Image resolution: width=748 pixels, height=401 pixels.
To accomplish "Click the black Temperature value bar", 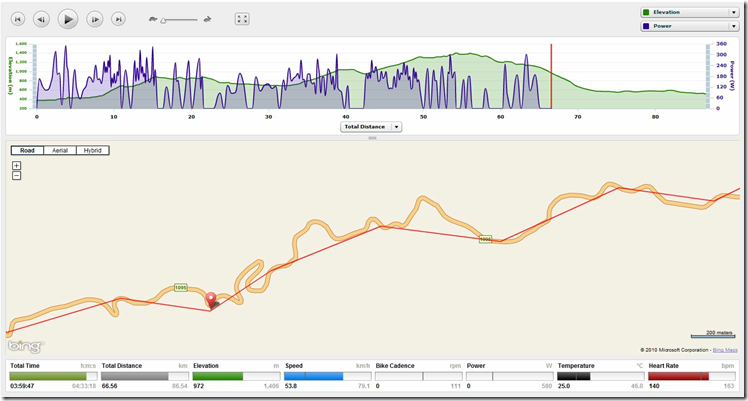I will pos(601,376).
